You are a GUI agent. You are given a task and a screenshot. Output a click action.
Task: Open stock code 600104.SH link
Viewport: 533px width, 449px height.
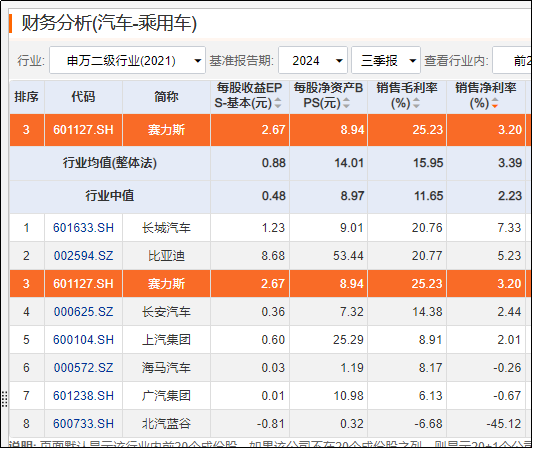click(x=83, y=340)
